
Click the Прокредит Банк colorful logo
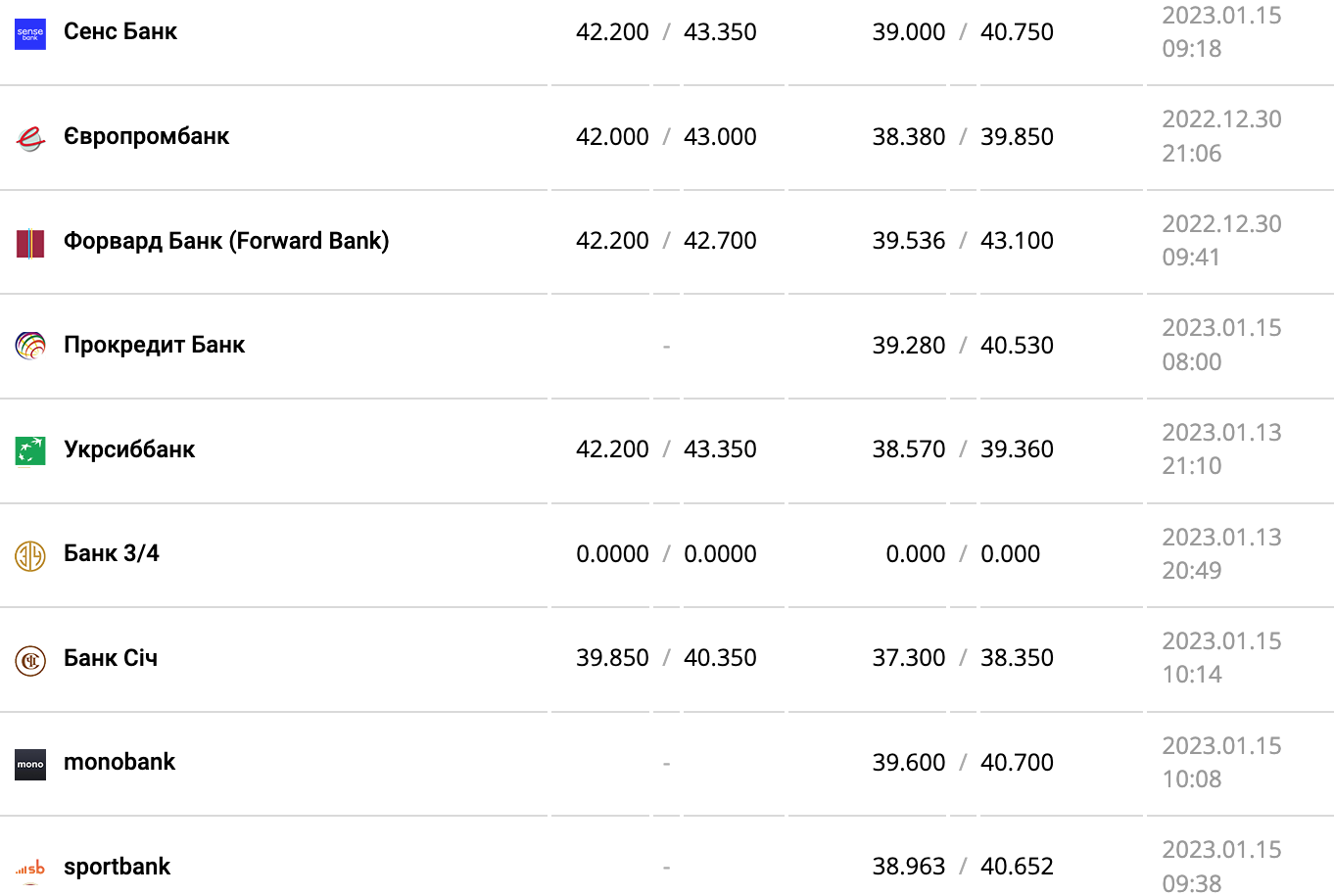coord(30,346)
